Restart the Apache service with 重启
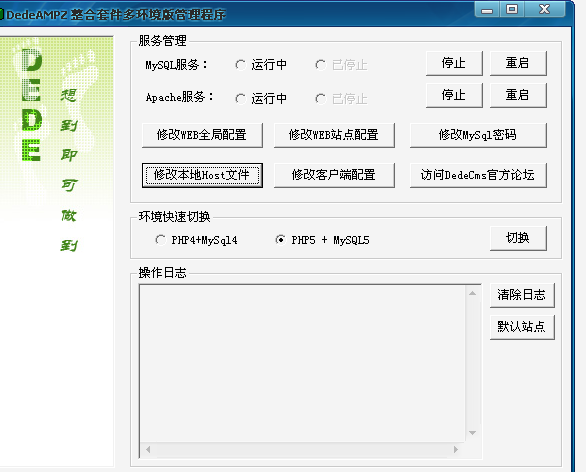 point(518,95)
